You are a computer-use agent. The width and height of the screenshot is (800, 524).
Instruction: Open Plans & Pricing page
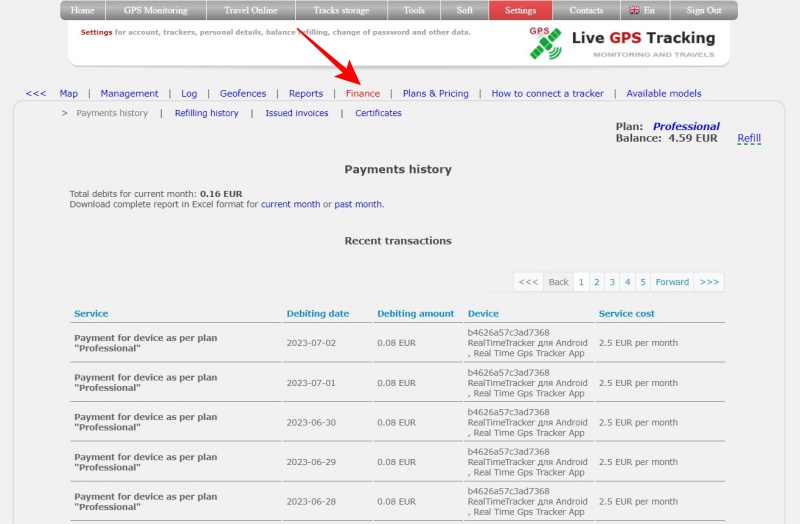coord(435,94)
